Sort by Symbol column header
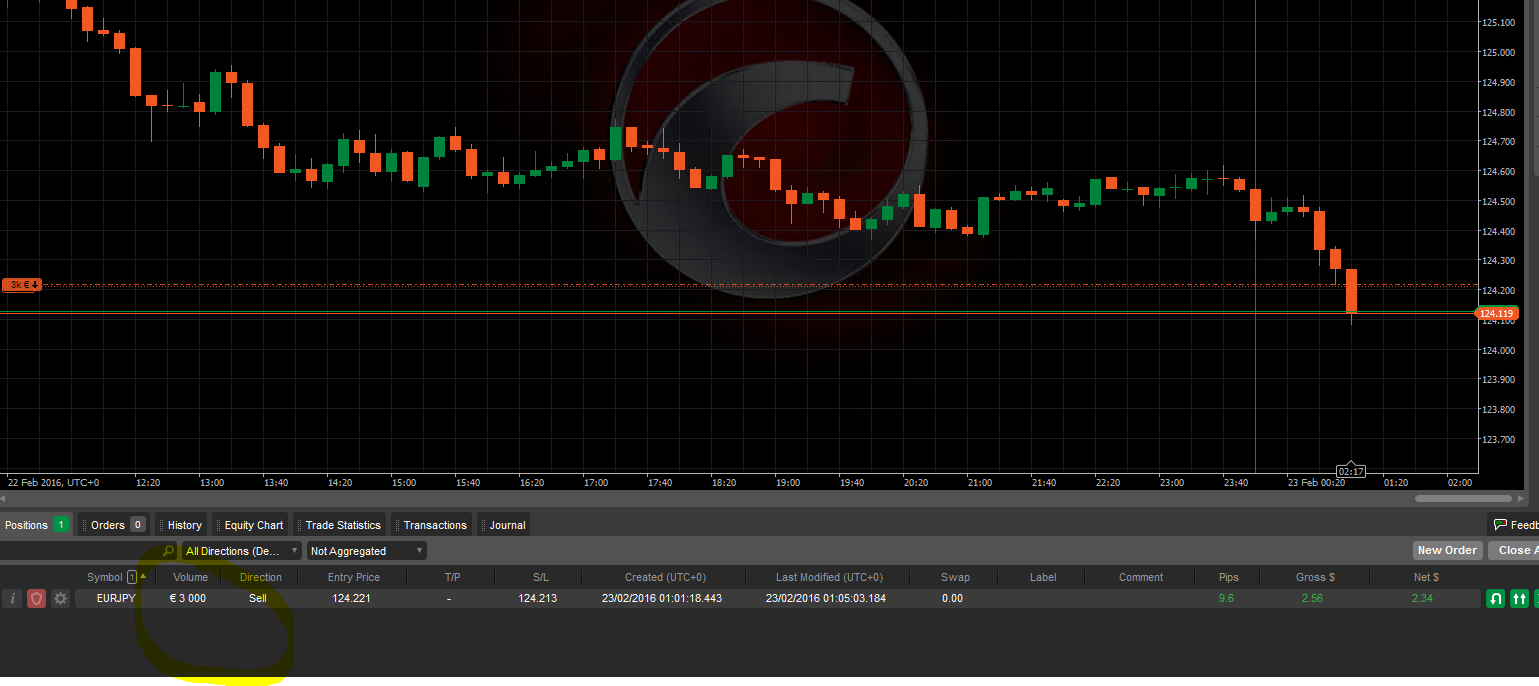Screen dimensions: 1539x686 (104, 577)
